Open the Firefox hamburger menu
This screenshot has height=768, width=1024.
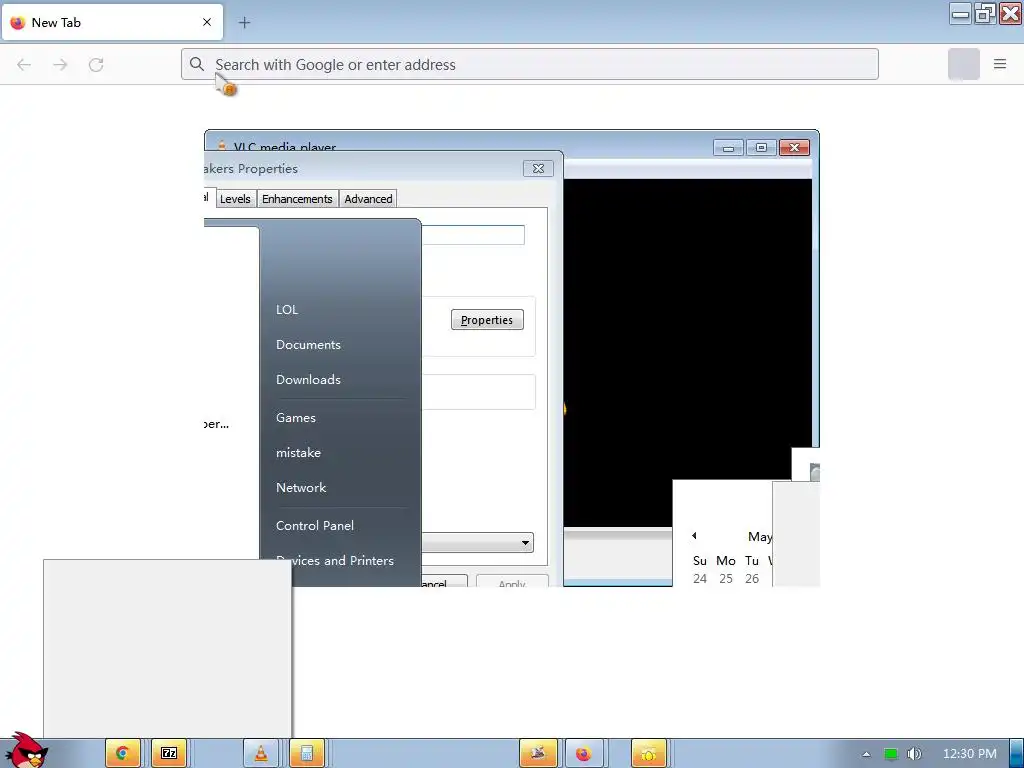(1000, 64)
